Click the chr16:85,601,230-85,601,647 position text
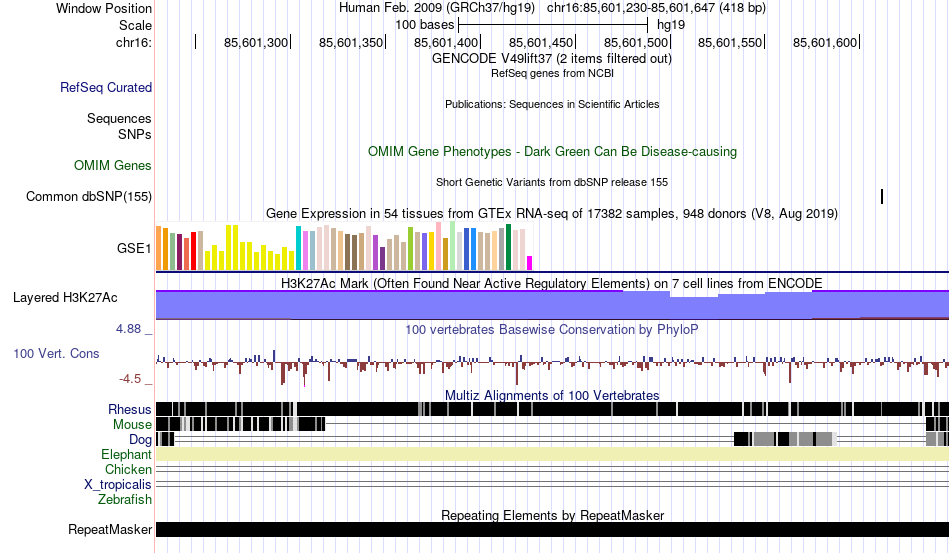This screenshot has width=950, height=553. (x=656, y=8)
